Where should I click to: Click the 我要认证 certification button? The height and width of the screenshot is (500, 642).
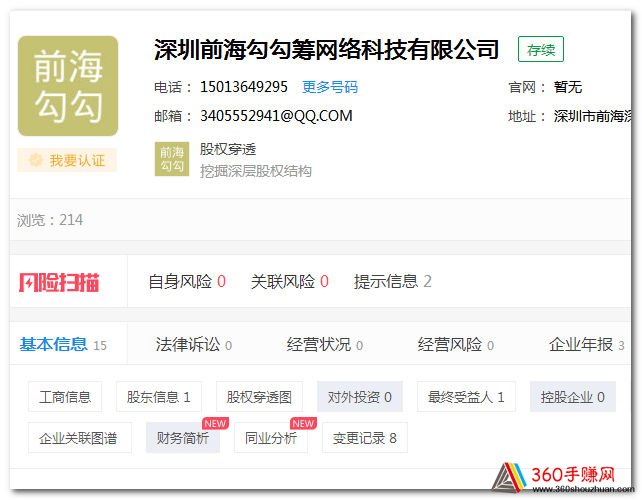tap(67, 160)
